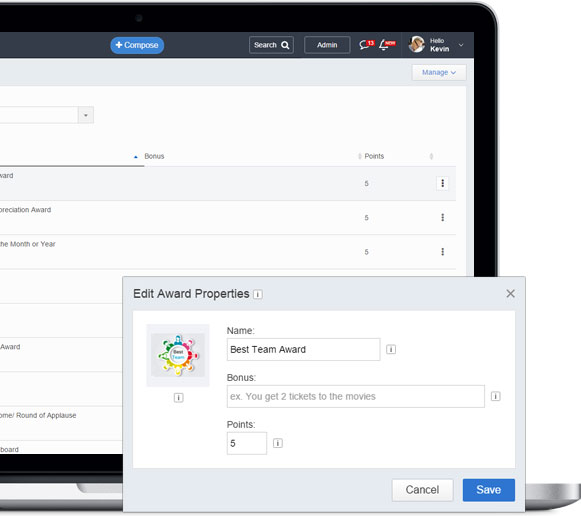Viewport: 581px width, 516px height.
Task: Click info icon next to Name field
Action: point(391,349)
